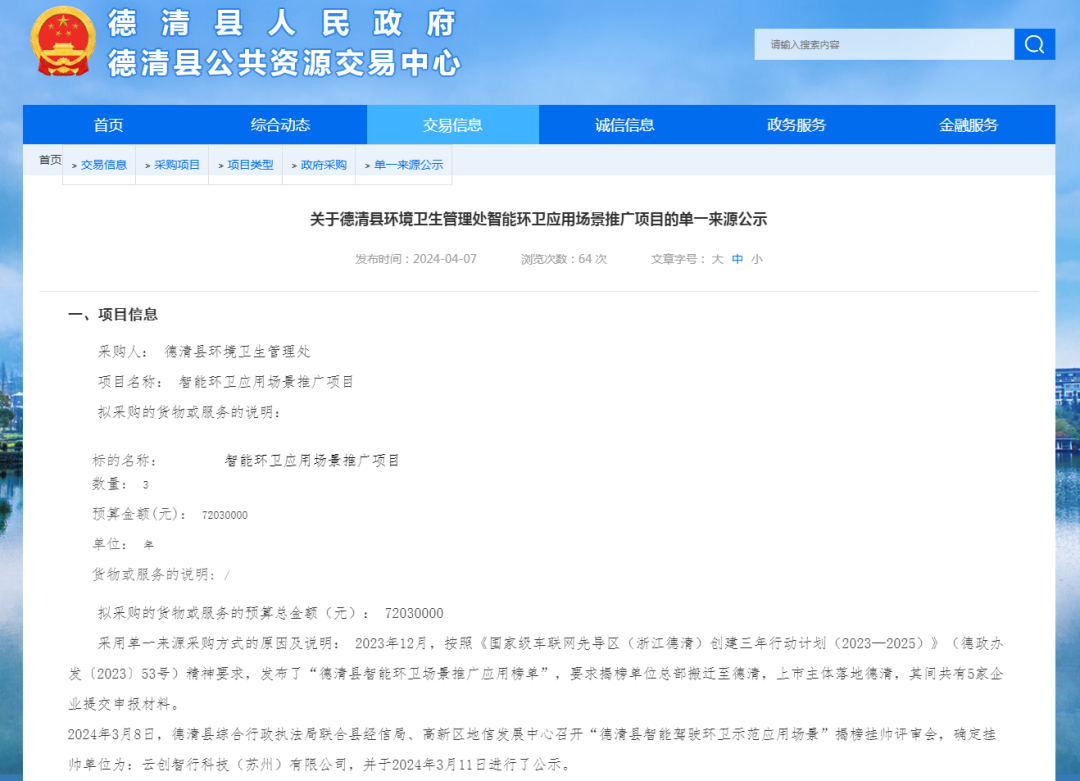This screenshot has height=781, width=1080.
Task: Click the magnifier search button
Action: pos(1034,44)
